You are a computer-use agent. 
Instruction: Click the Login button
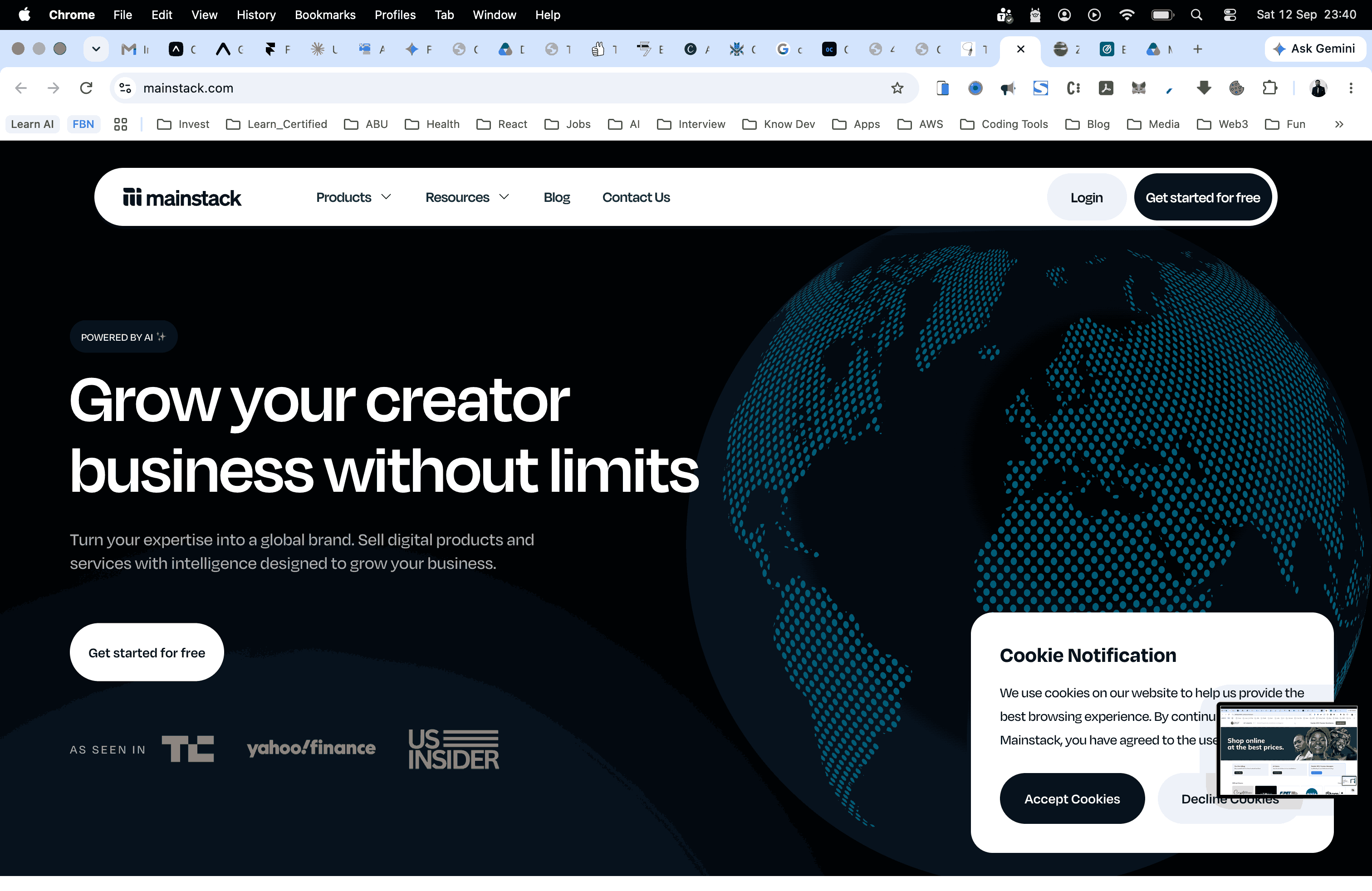tap(1086, 197)
